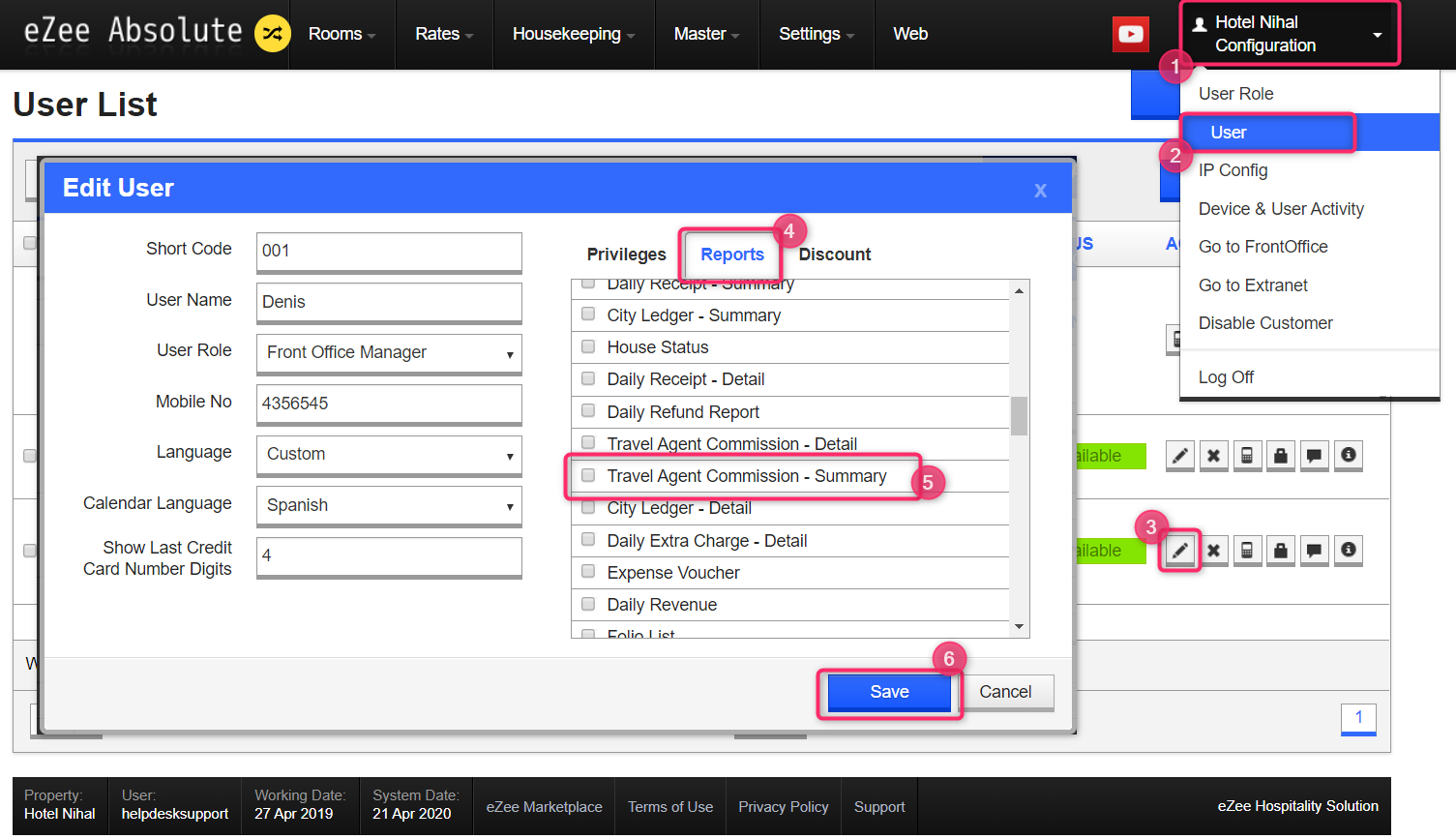This screenshot has height=839, width=1456.
Task: Click the user profile icon beside Hotel Nihal
Action: (1200, 25)
